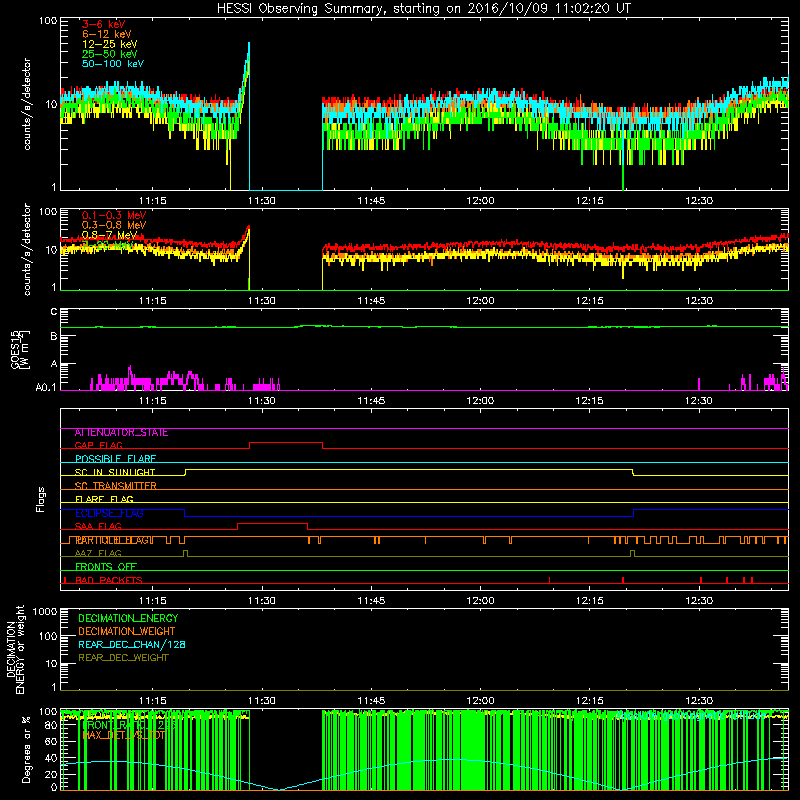
Task: Click the 11:45 label under the keV panel
Action: pos(371,201)
